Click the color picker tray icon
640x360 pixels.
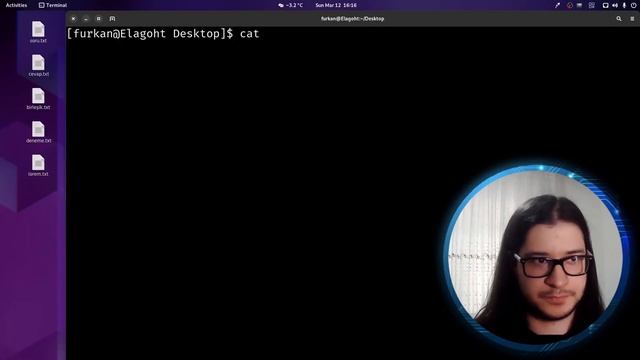(558, 5)
